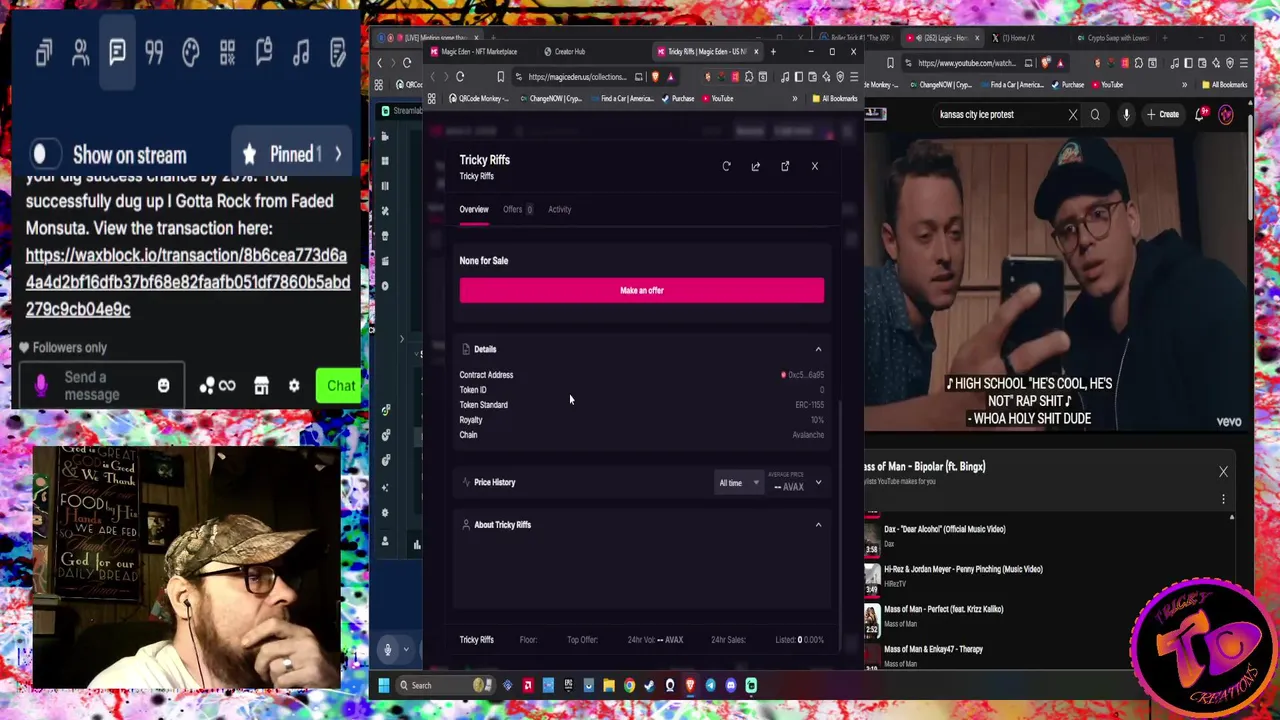Open the All time range dropdown
This screenshot has height=720, width=1280.
click(739, 483)
